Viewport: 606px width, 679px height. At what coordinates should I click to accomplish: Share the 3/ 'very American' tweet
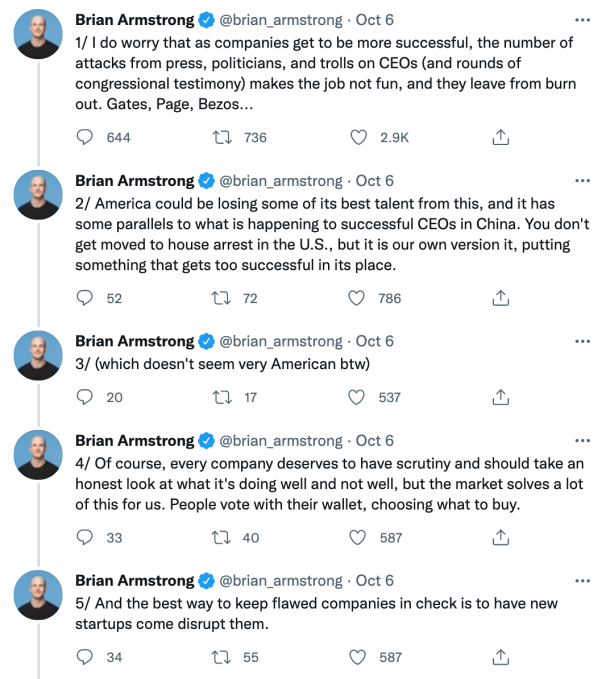503,397
